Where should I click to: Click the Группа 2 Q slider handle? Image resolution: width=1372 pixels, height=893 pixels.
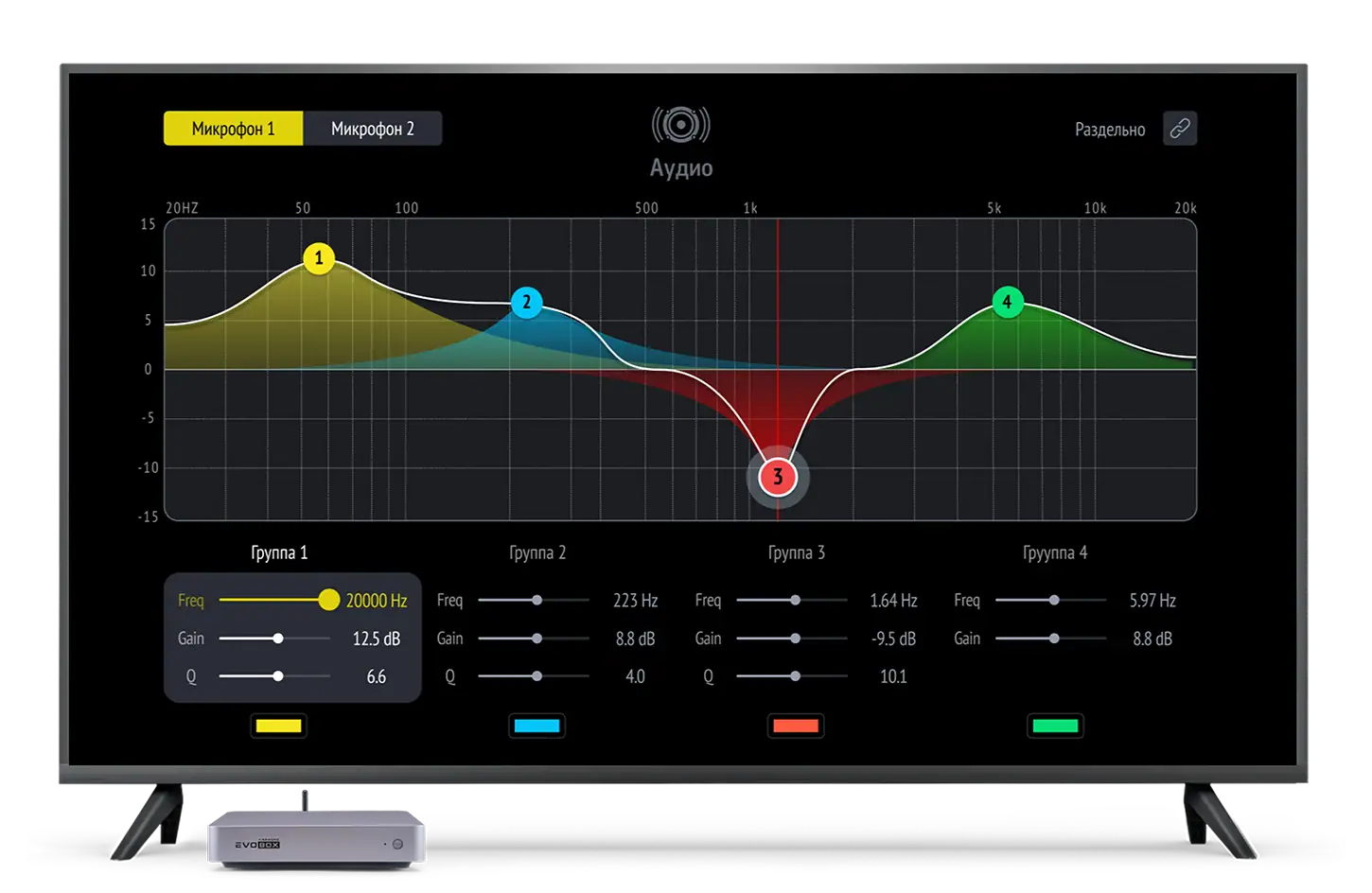(x=536, y=676)
